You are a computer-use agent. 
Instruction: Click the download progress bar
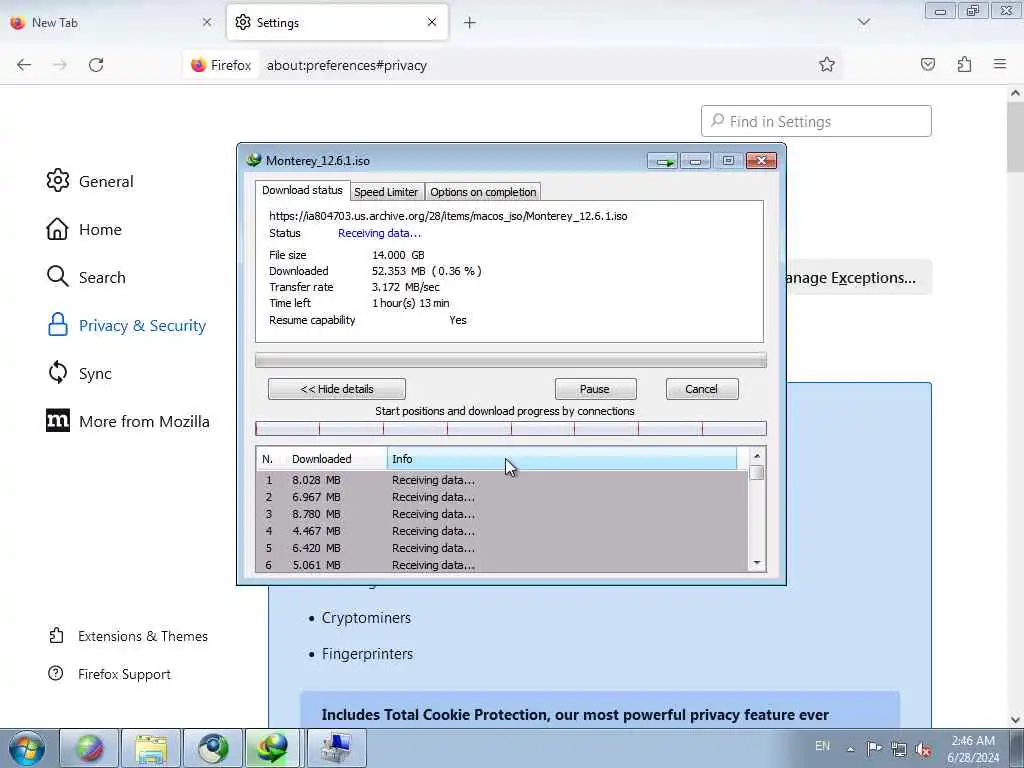click(511, 360)
